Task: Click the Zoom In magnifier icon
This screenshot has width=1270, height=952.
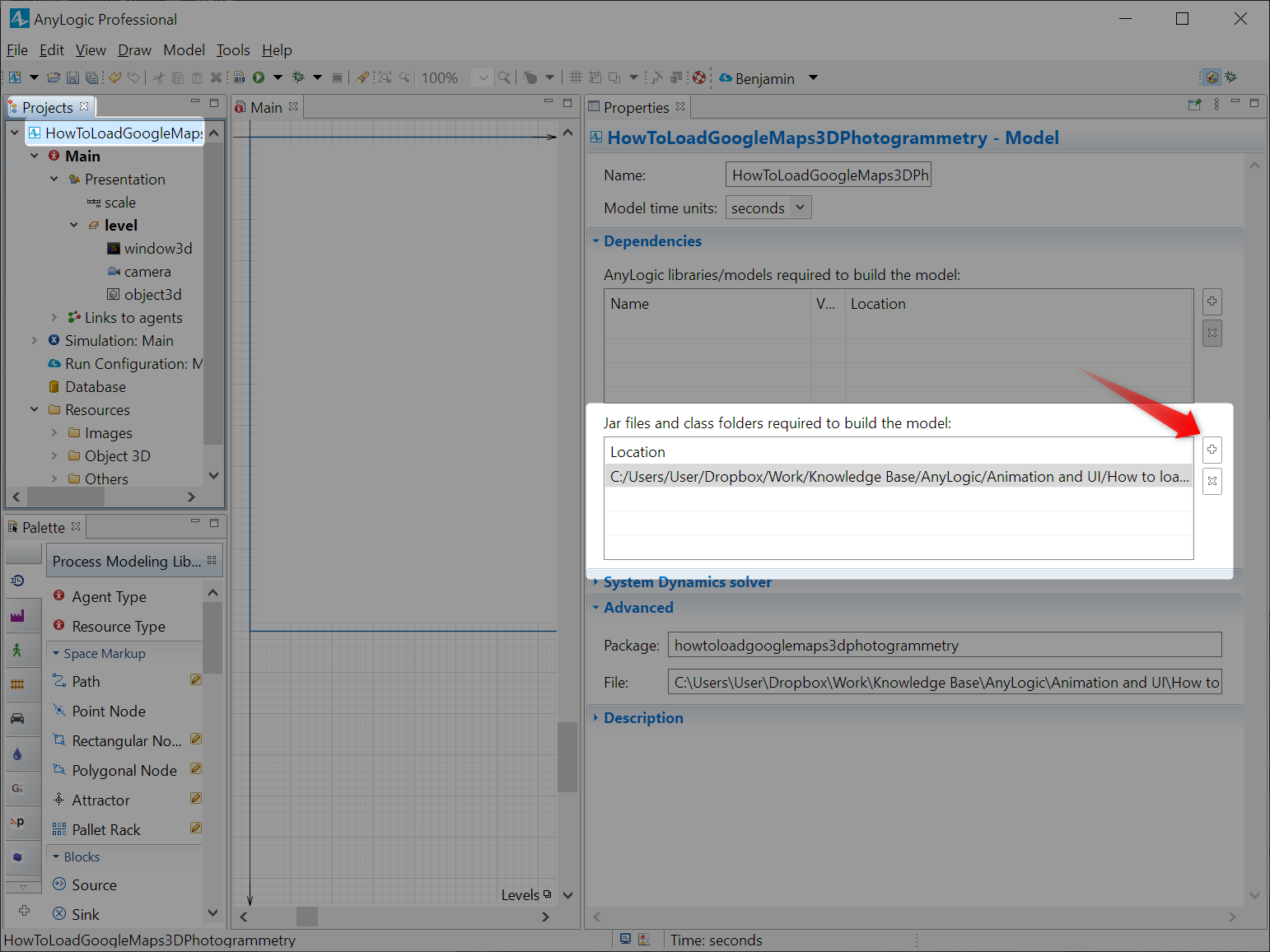Action: click(x=504, y=77)
